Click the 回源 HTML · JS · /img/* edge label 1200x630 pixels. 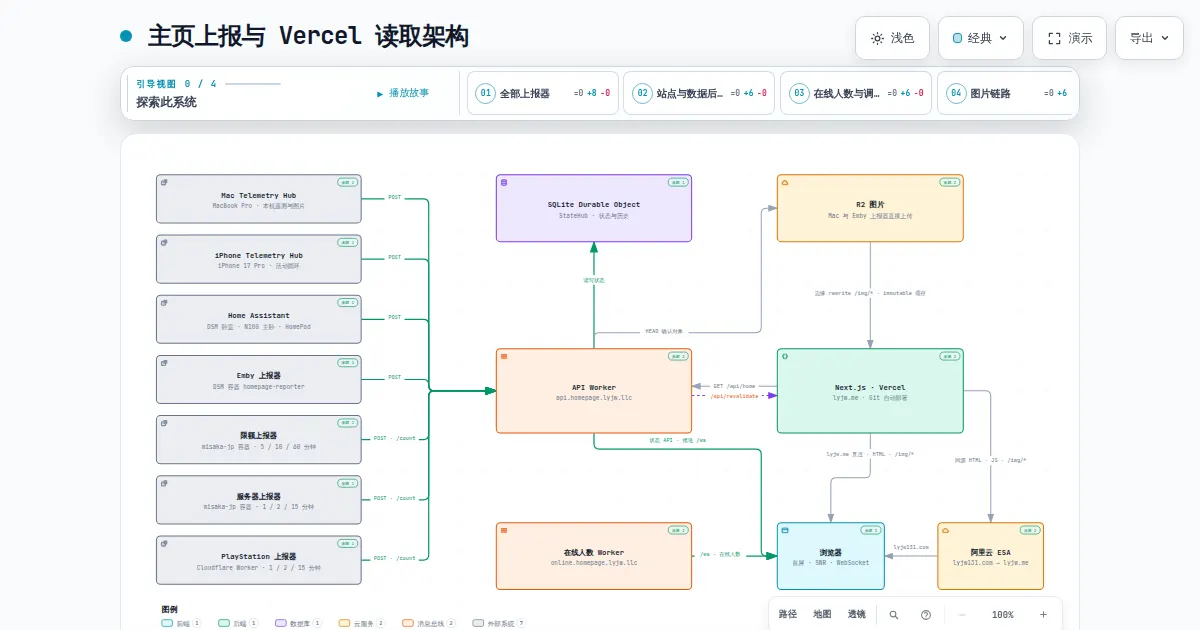tap(991, 460)
